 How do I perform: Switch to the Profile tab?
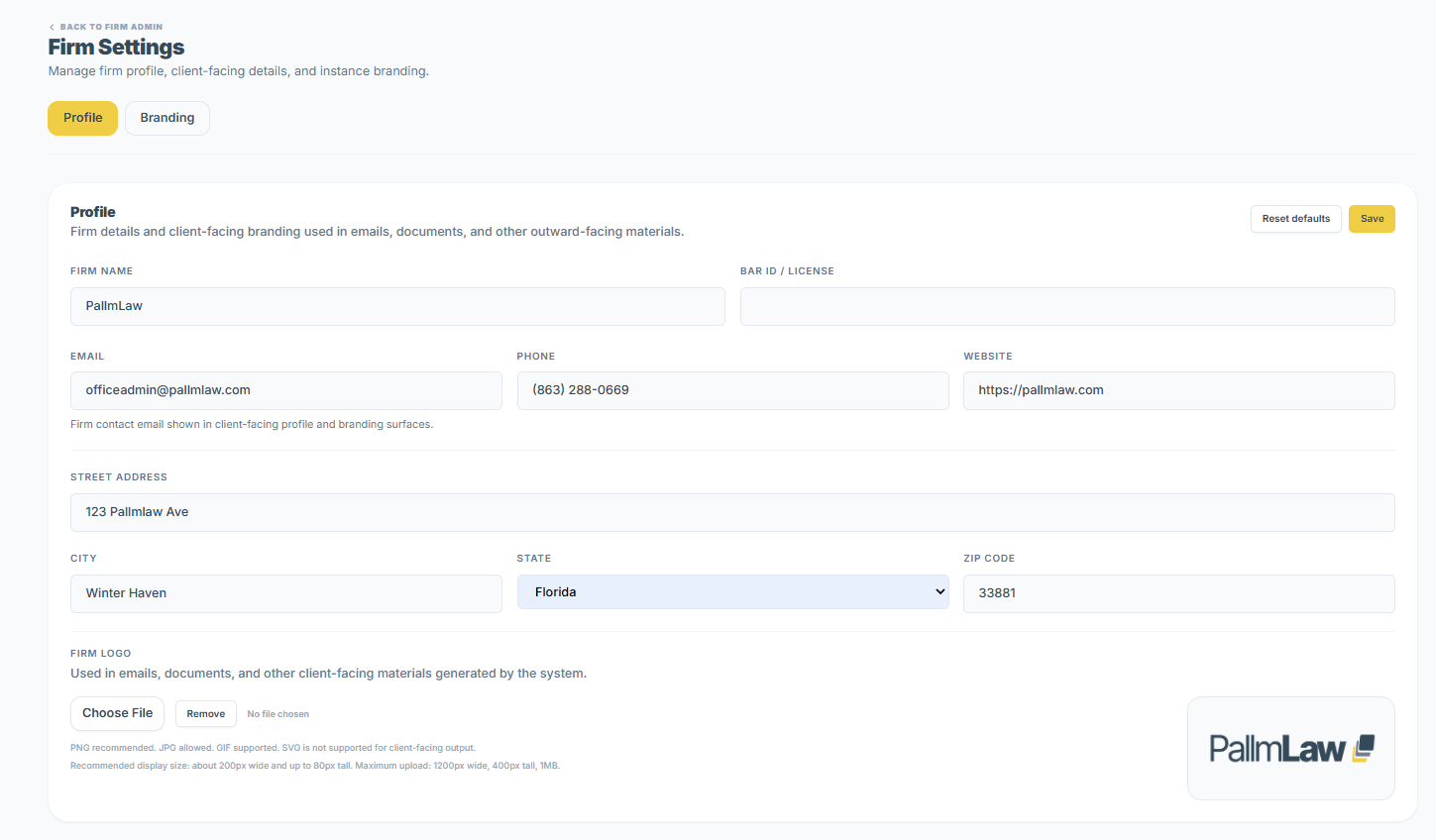tap(83, 118)
